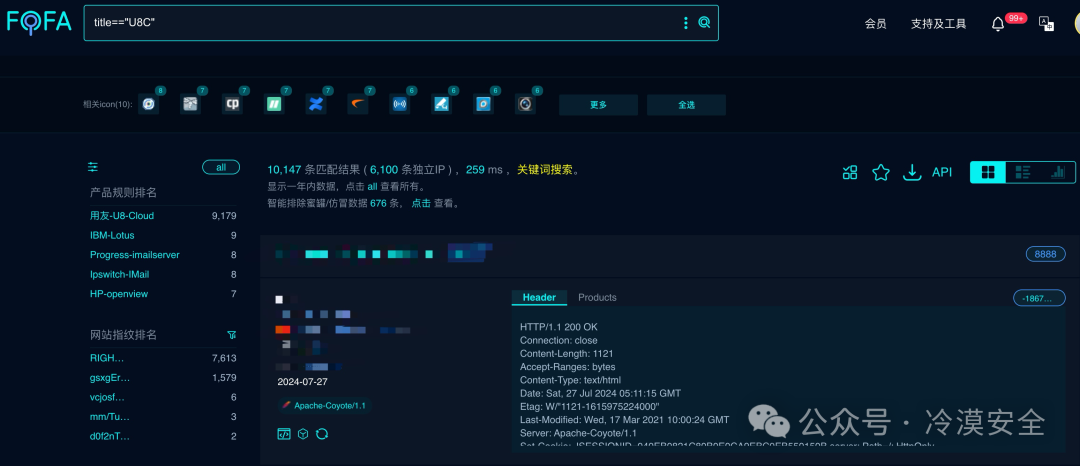Screen dimensions: 1080x466
Task: Switch to the Products tab
Action: click(x=597, y=297)
